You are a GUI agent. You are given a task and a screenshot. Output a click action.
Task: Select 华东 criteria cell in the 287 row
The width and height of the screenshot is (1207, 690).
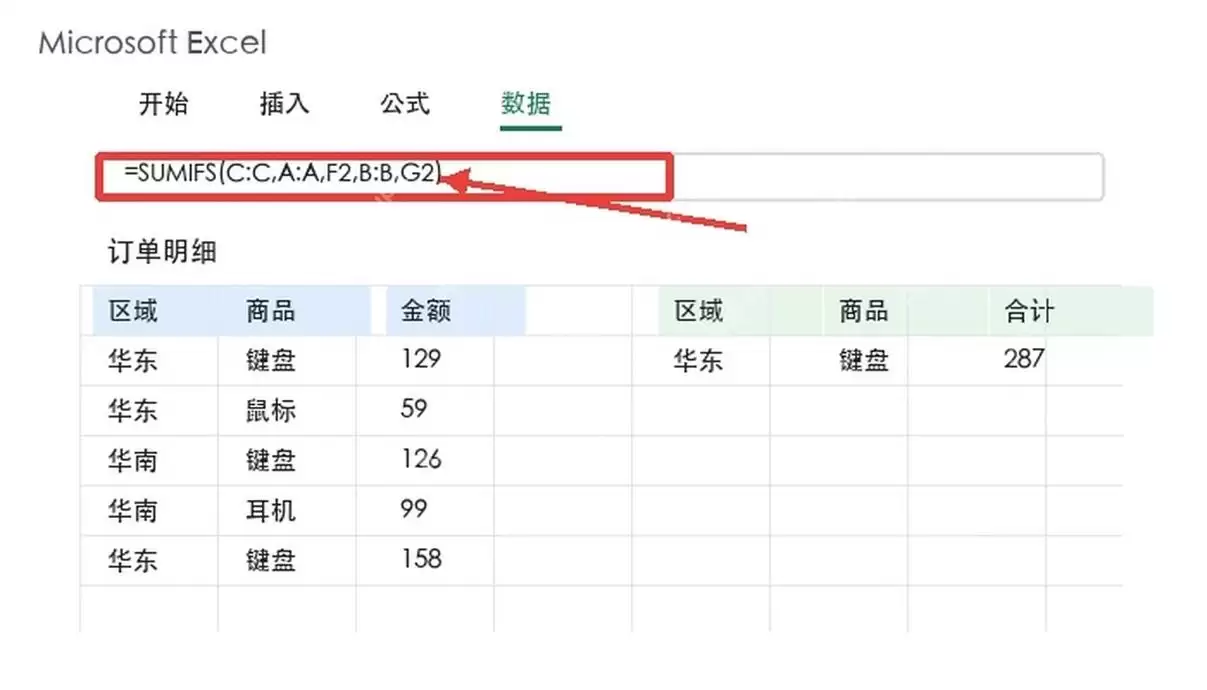pyautogui.click(x=699, y=361)
